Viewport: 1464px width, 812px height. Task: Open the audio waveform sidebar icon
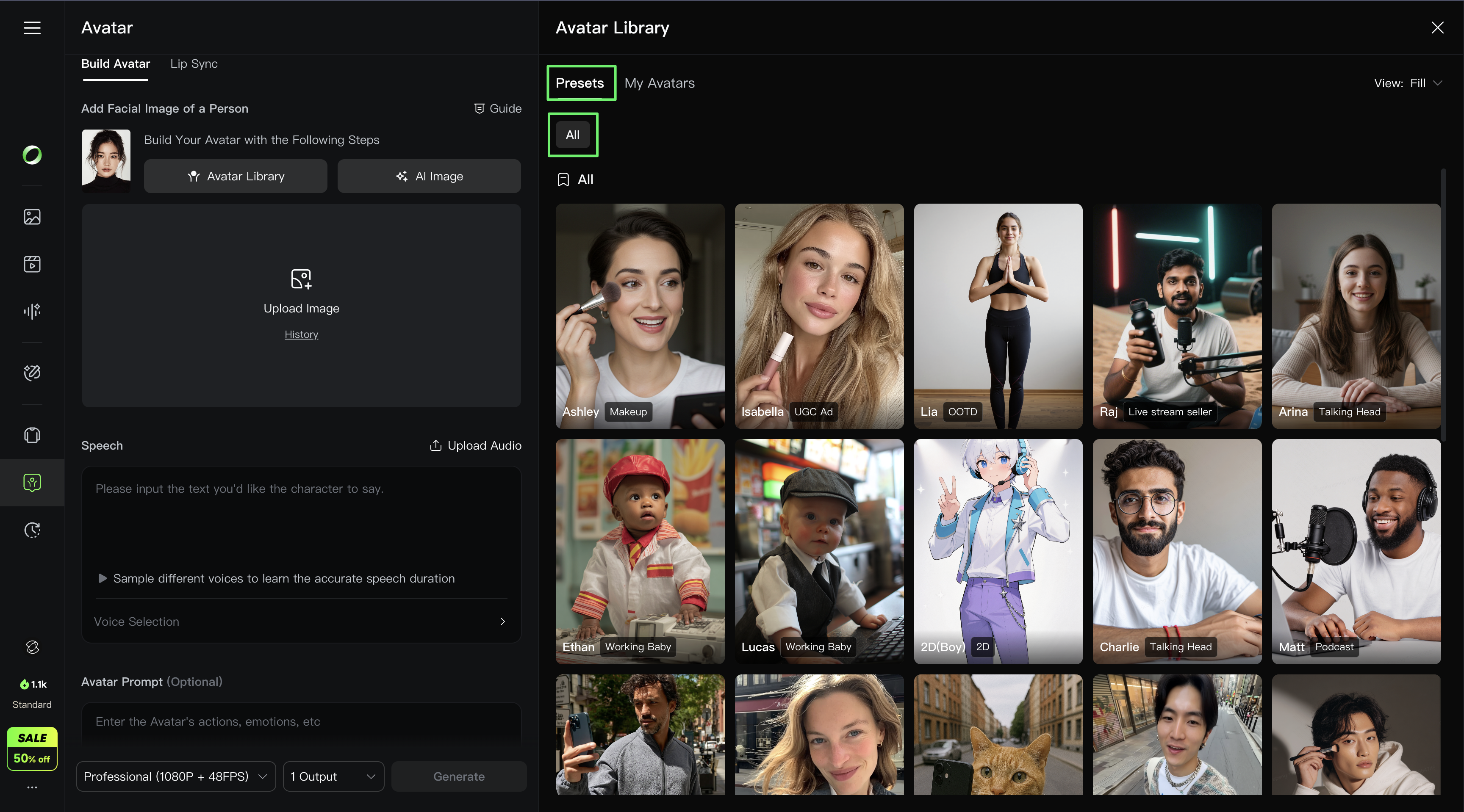(32, 311)
